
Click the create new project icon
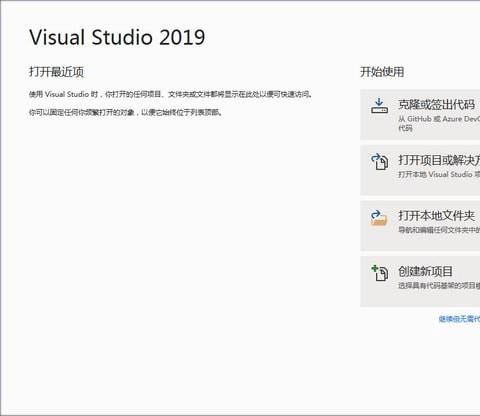pos(380,273)
